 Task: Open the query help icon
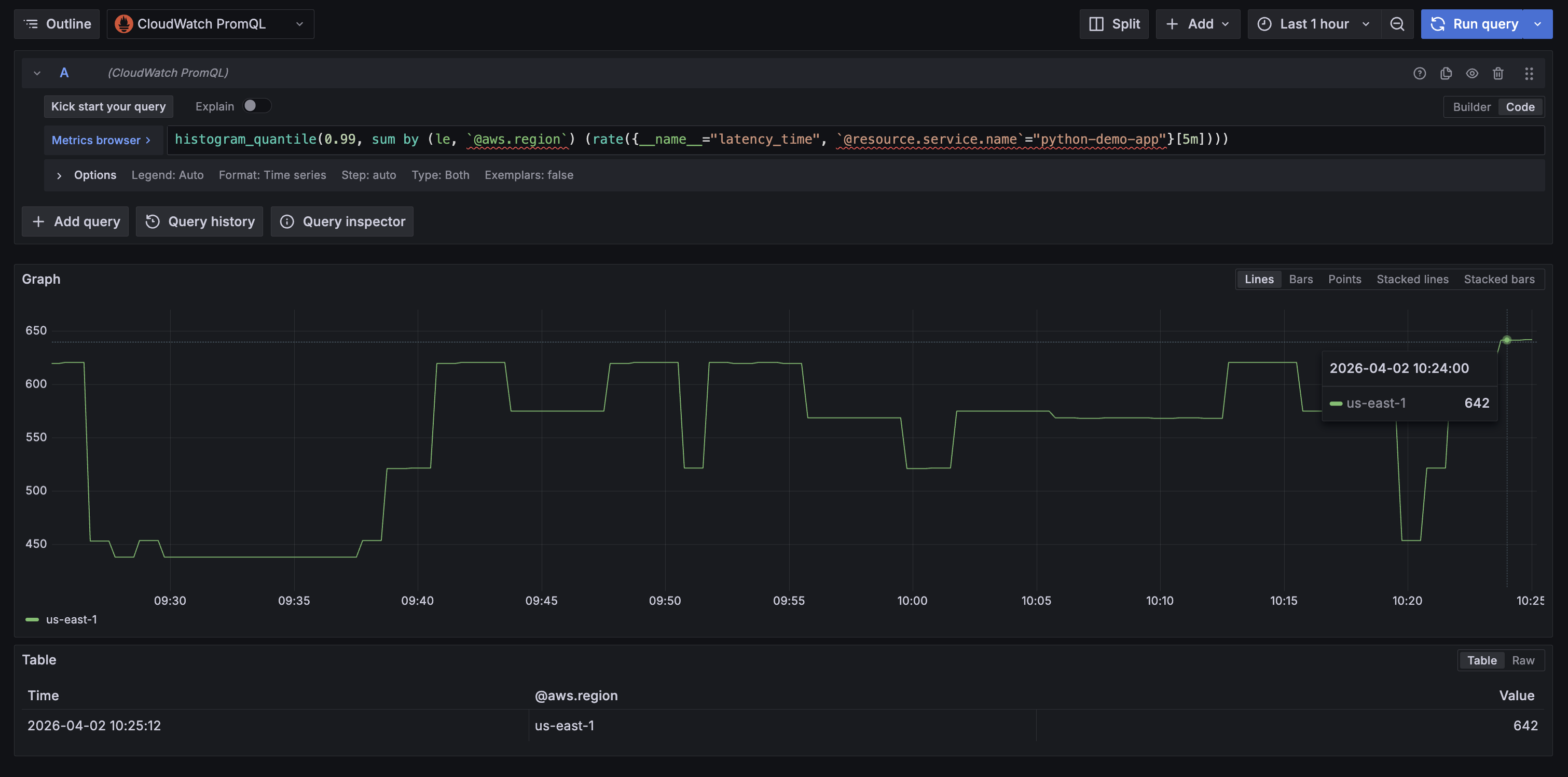[x=1420, y=73]
